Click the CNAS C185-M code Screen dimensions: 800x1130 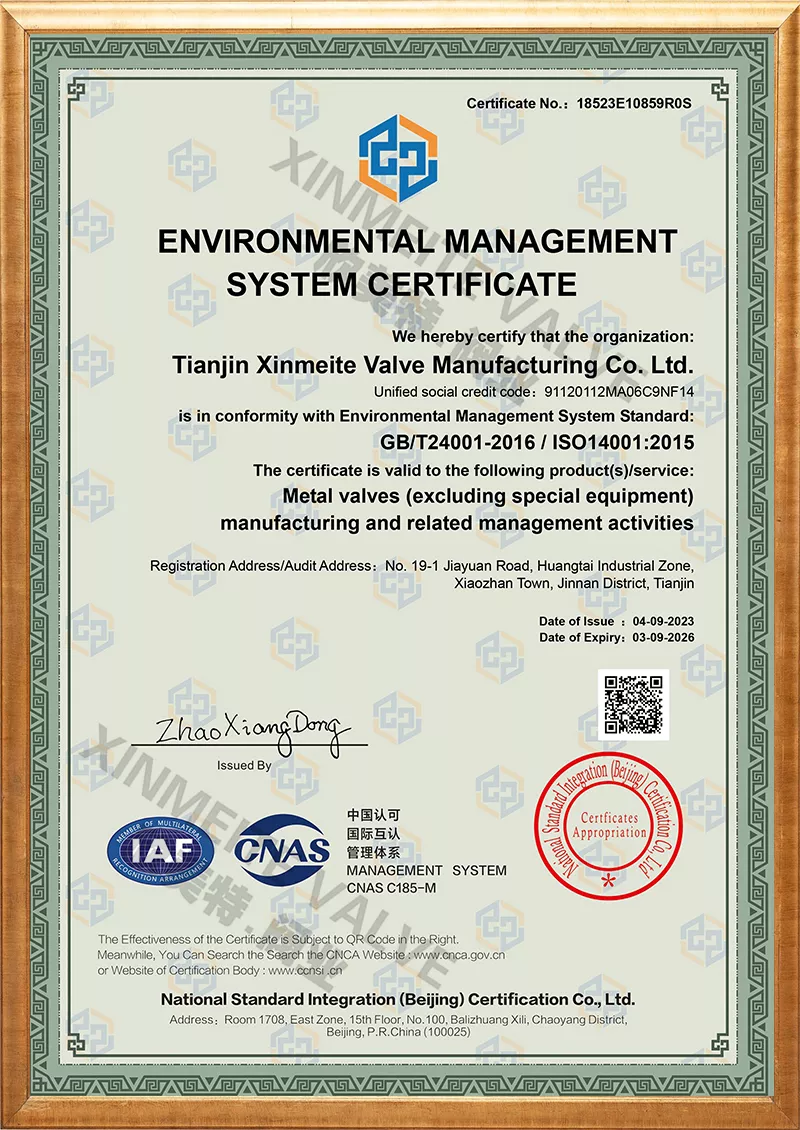(391, 889)
